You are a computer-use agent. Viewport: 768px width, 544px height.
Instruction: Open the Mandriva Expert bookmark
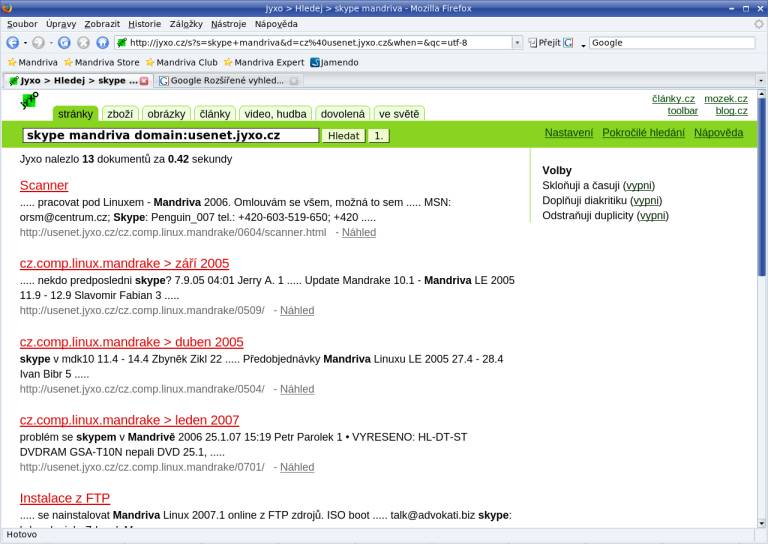click(264, 63)
